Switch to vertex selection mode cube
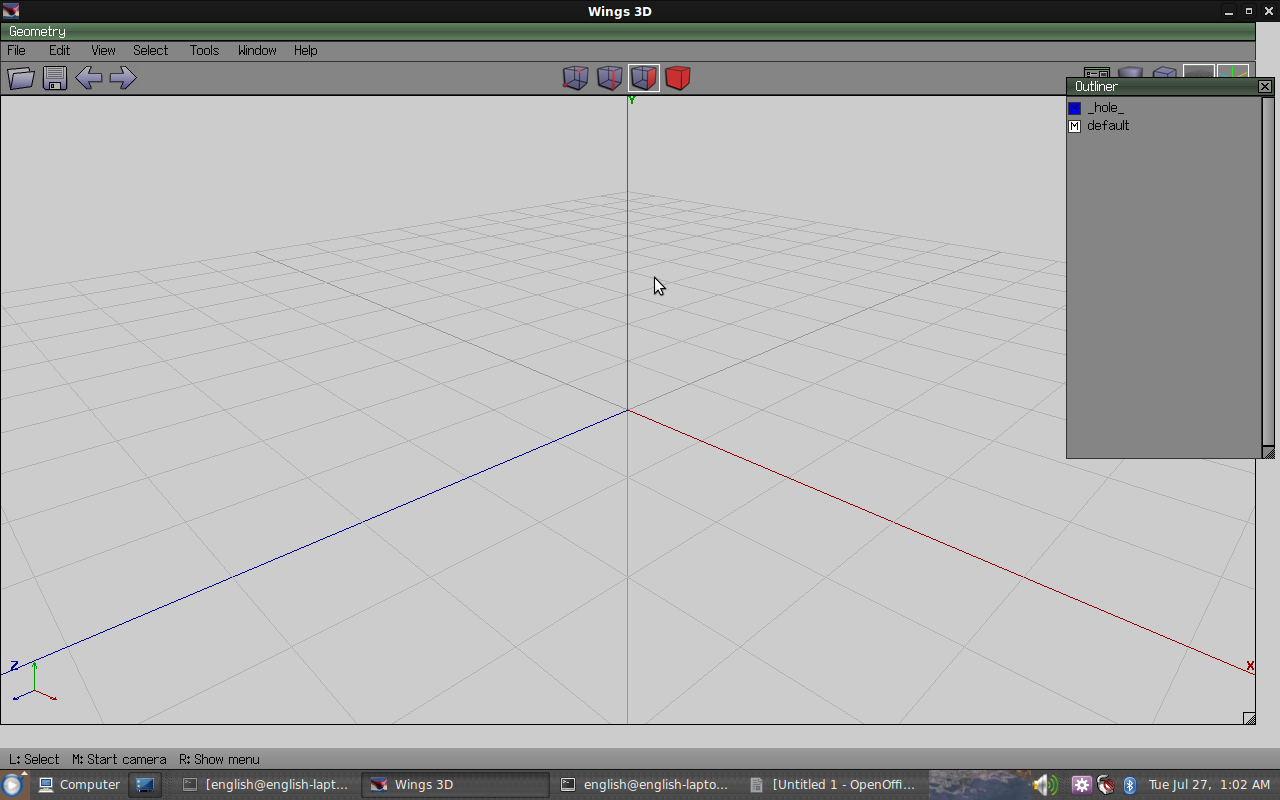 click(575, 78)
